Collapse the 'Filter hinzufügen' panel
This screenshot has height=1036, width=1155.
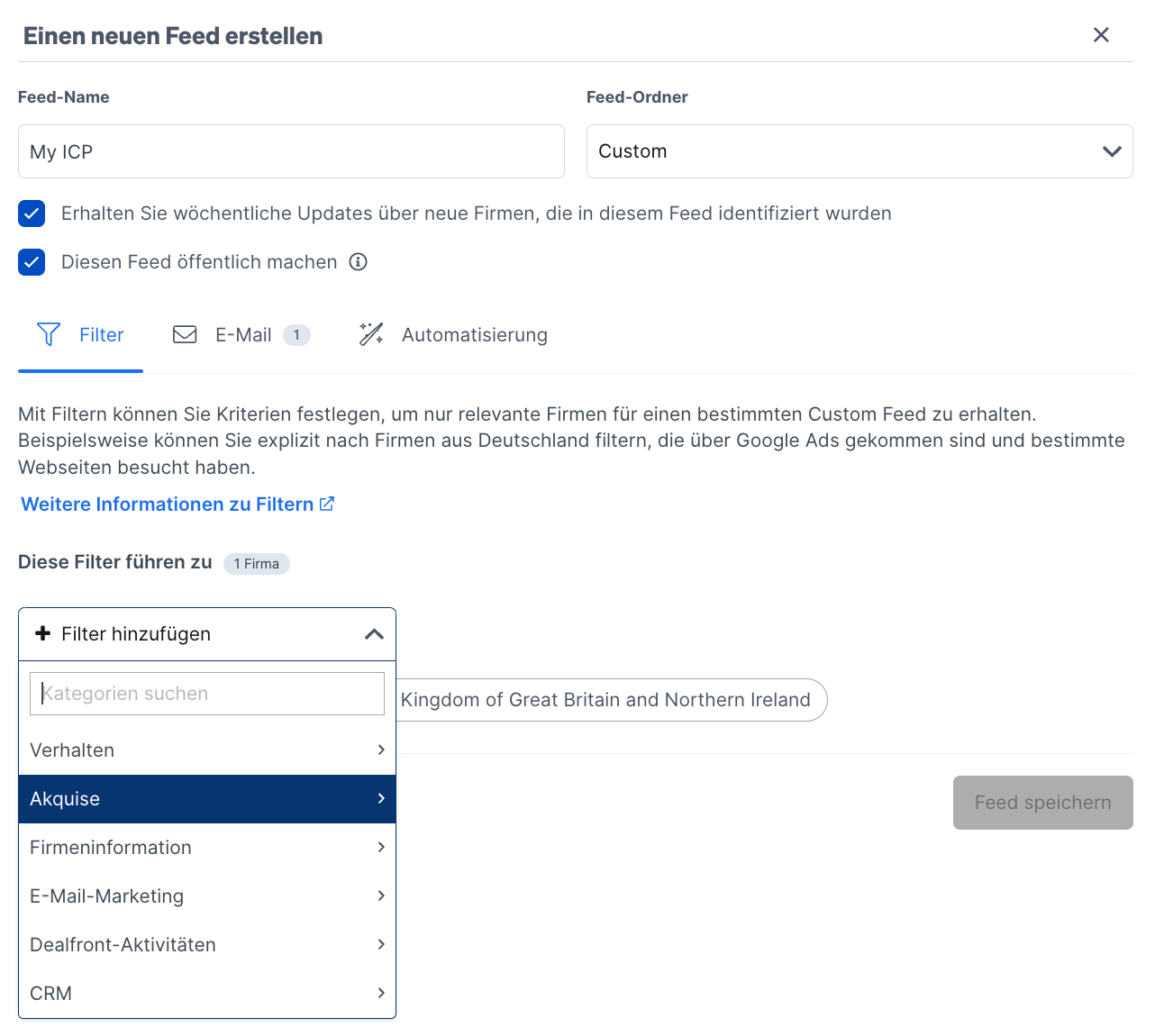pos(375,633)
